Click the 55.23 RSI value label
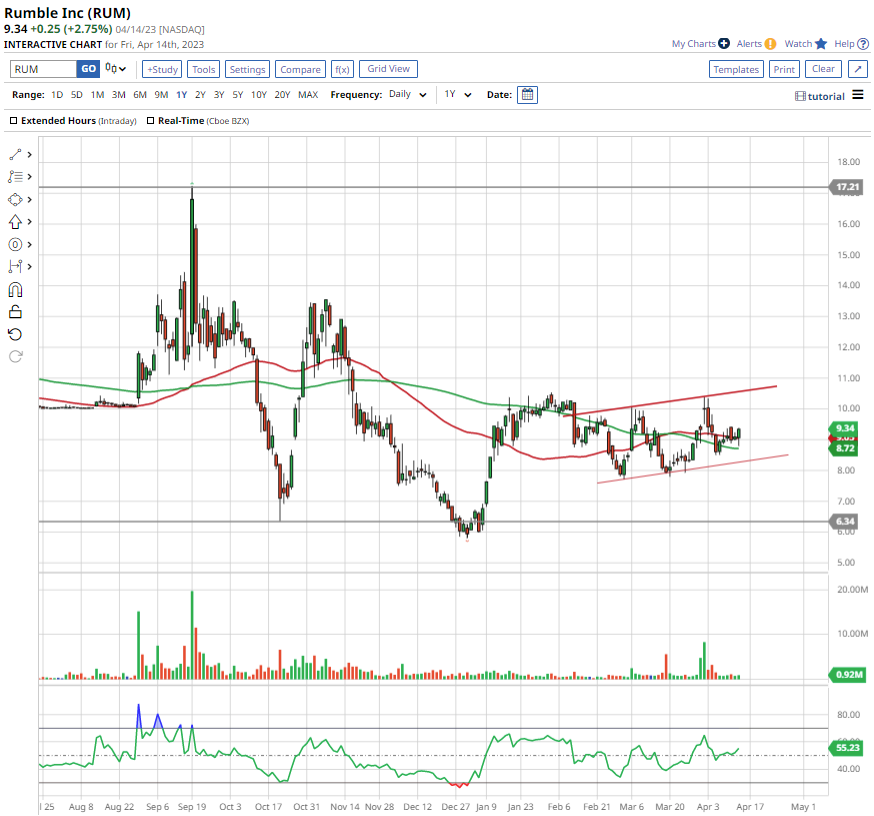 [846, 747]
